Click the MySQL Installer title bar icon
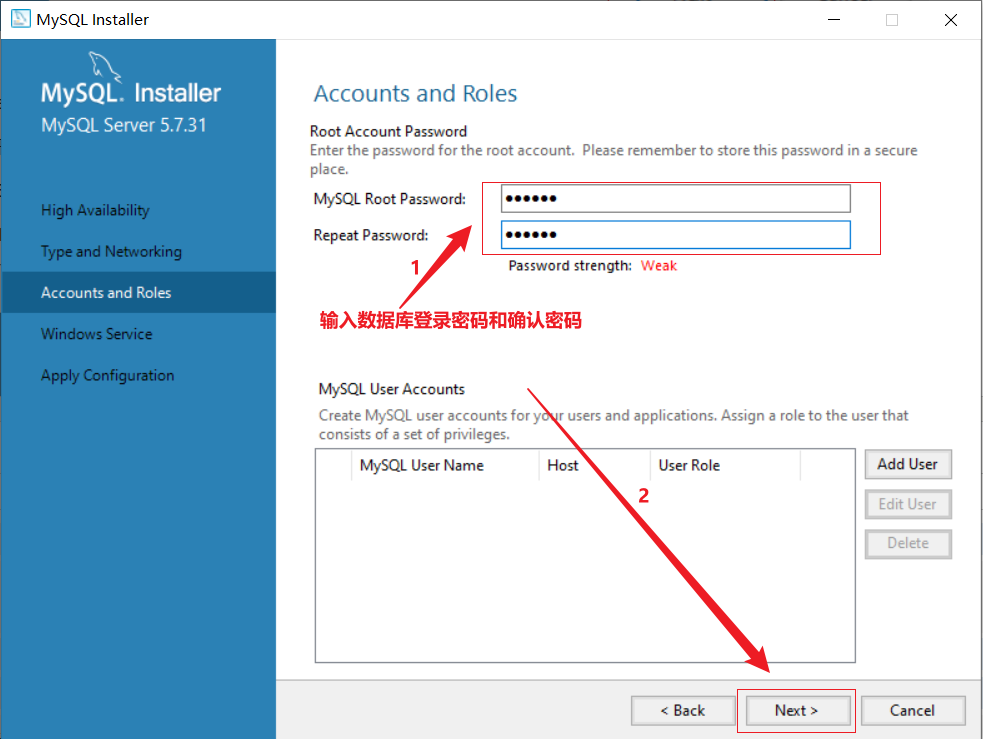The image size is (983, 739). click(x=20, y=19)
